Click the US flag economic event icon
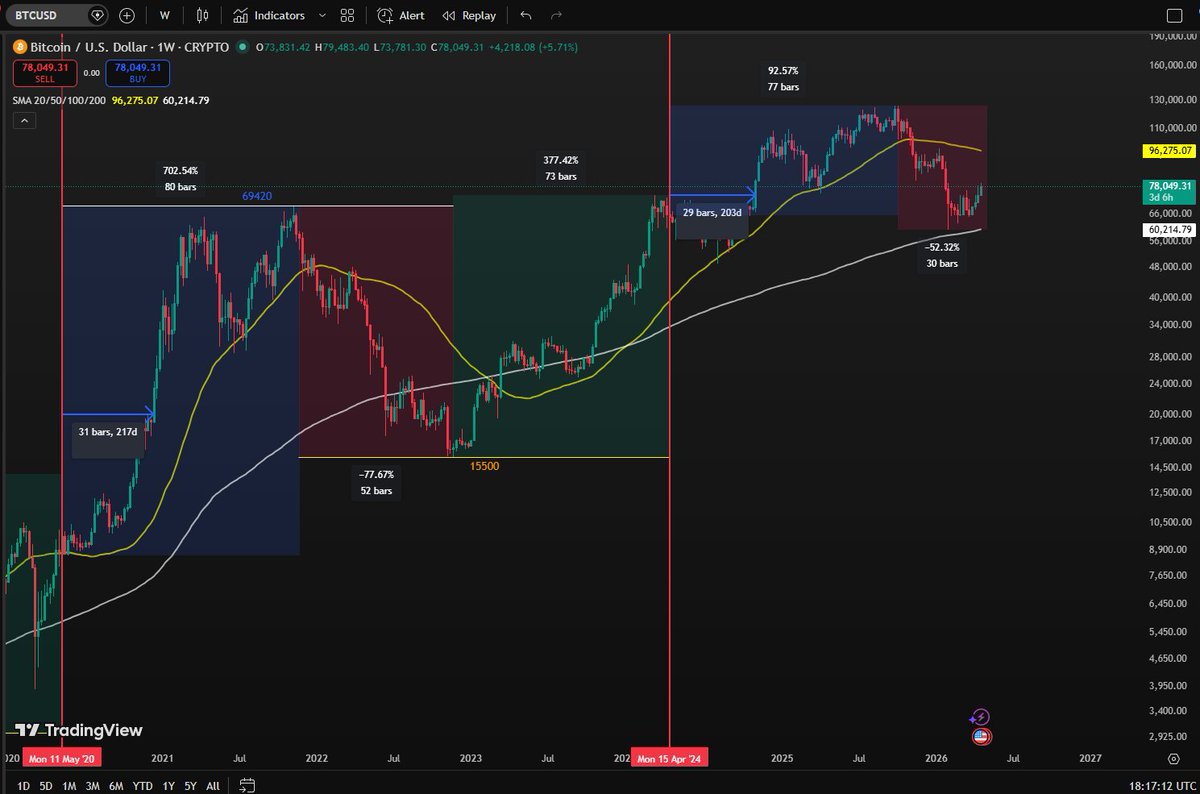Screen dimensions: 1200x794 click(x=981, y=737)
